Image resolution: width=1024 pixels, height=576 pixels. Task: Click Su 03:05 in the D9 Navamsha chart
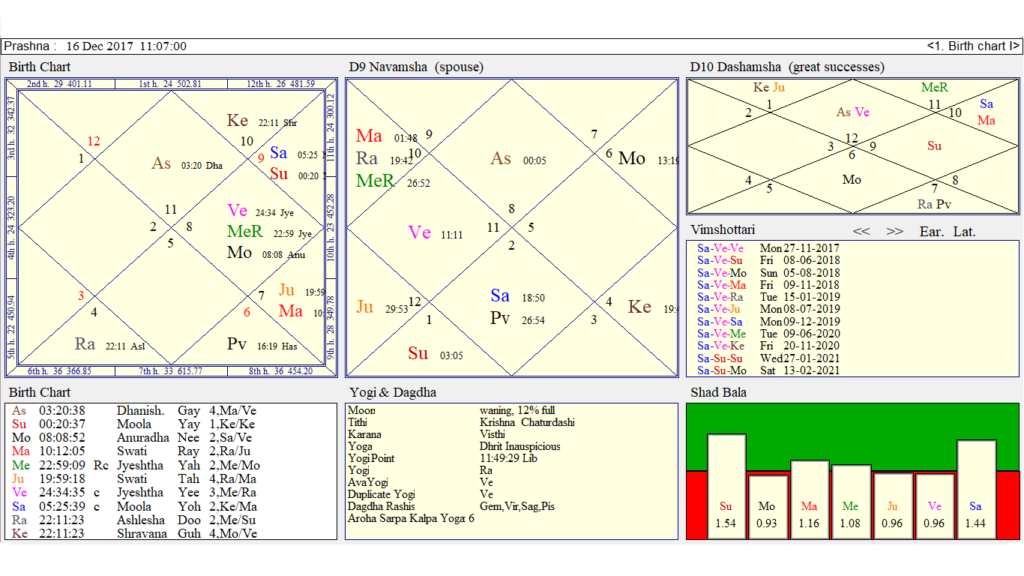tap(435, 354)
